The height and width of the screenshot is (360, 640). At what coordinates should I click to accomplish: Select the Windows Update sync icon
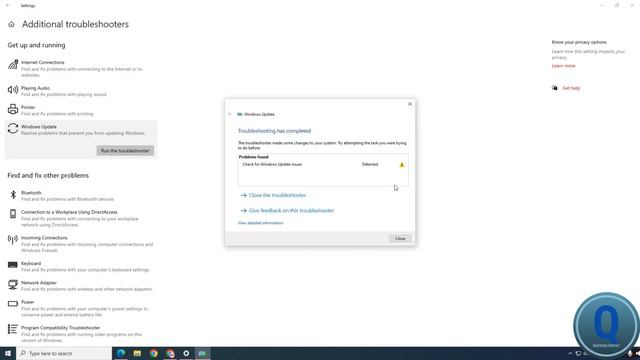click(13, 129)
